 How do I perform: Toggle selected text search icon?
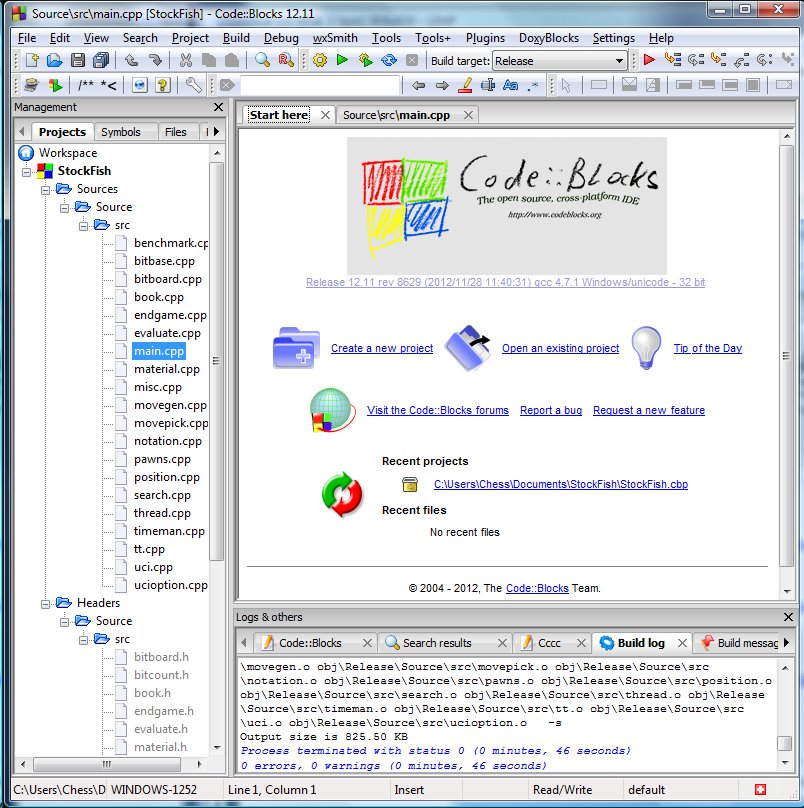coord(488,85)
